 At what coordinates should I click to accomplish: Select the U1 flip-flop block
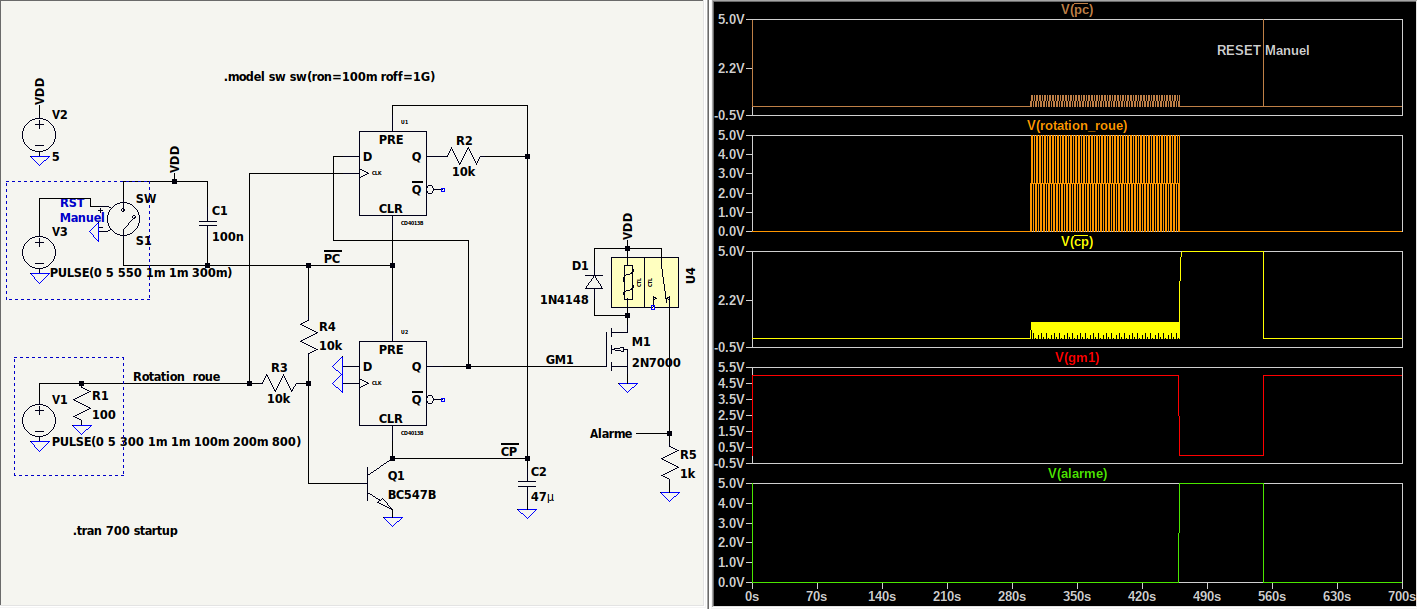click(x=392, y=173)
